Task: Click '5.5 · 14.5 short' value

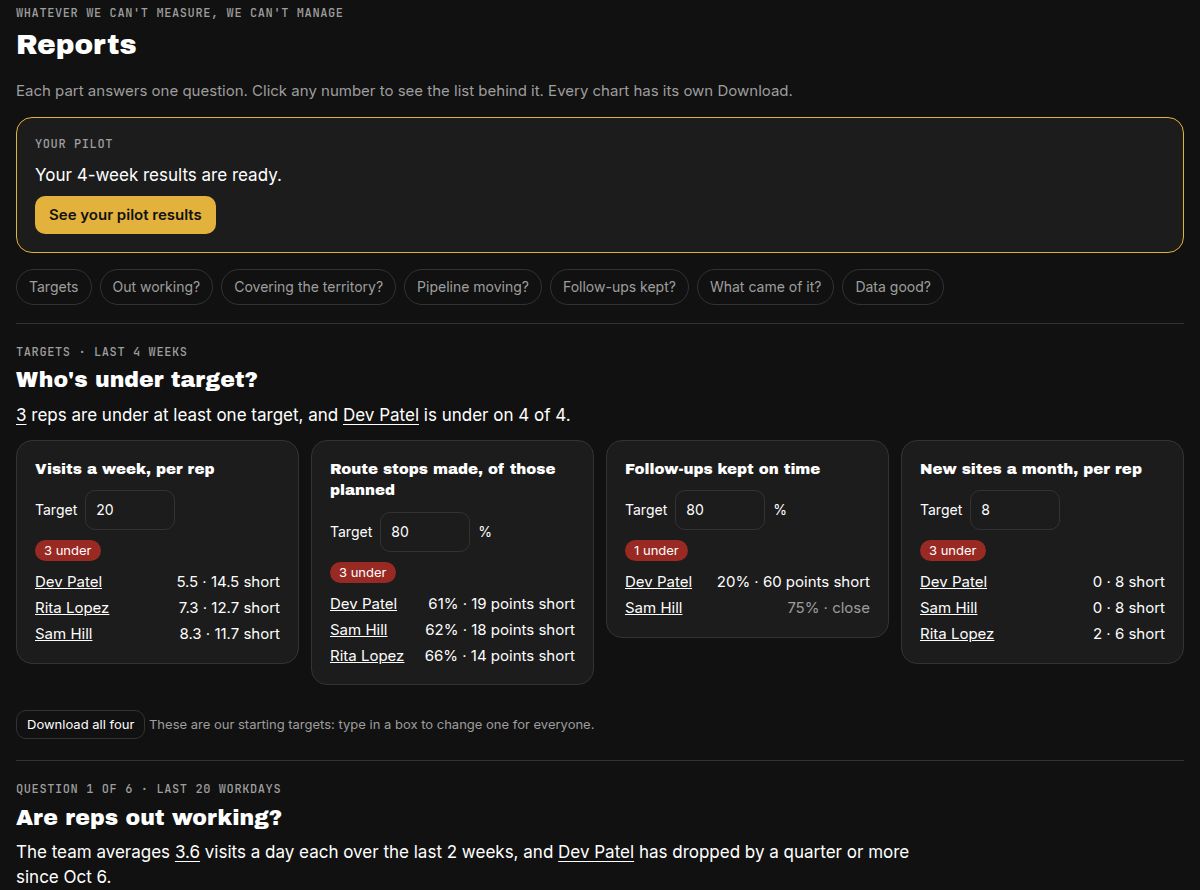Action: [x=228, y=582]
